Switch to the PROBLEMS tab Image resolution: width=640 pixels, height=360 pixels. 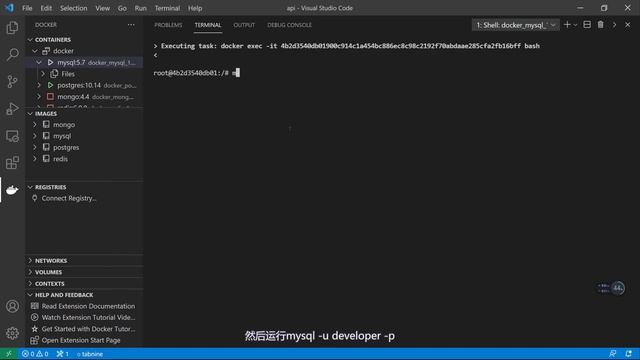(168, 25)
